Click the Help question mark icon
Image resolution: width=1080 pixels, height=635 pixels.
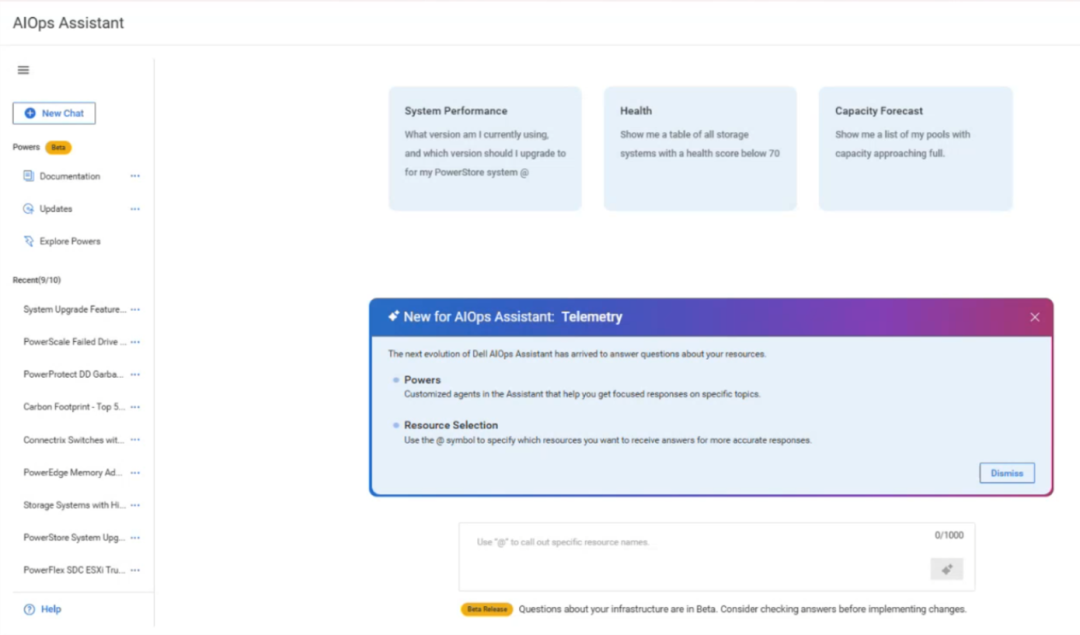coord(29,609)
